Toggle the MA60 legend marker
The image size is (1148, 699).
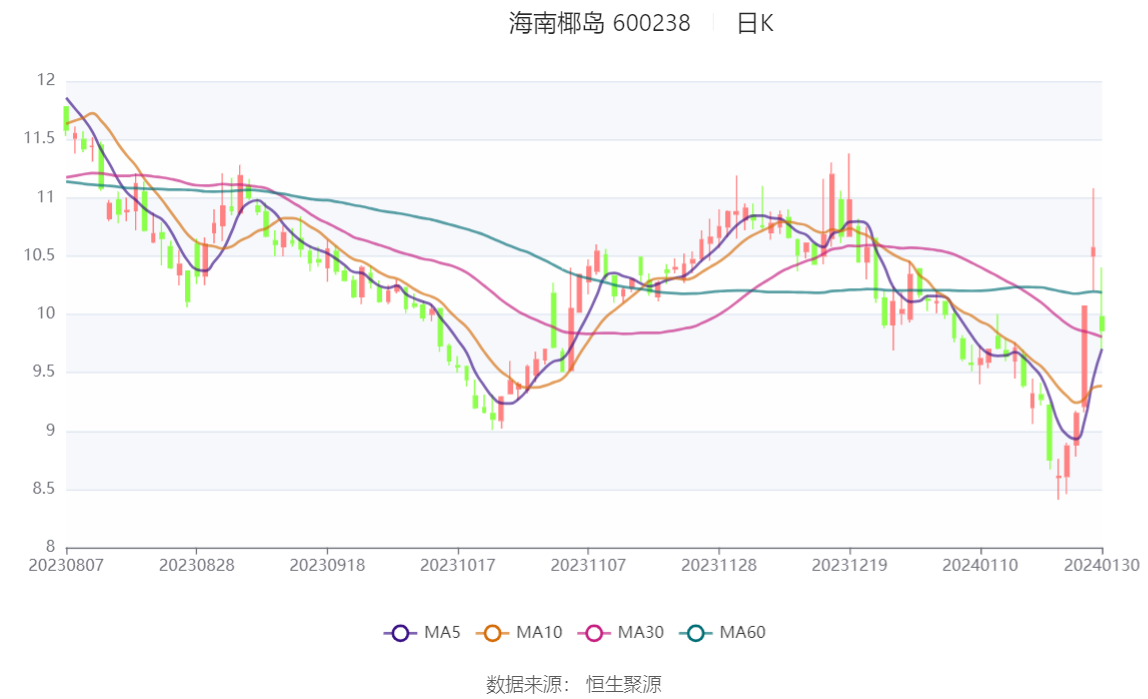696,633
